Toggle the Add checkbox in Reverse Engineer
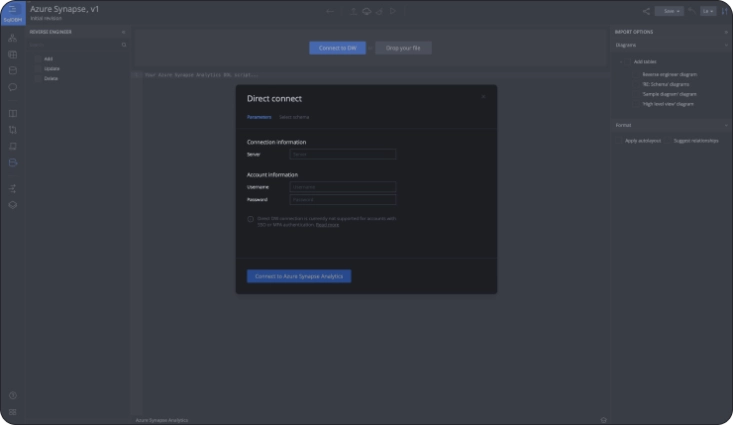 click(39, 59)
